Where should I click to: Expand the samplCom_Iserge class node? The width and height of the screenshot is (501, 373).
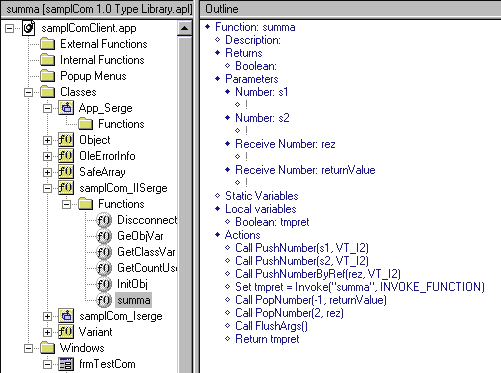(48, 316)
